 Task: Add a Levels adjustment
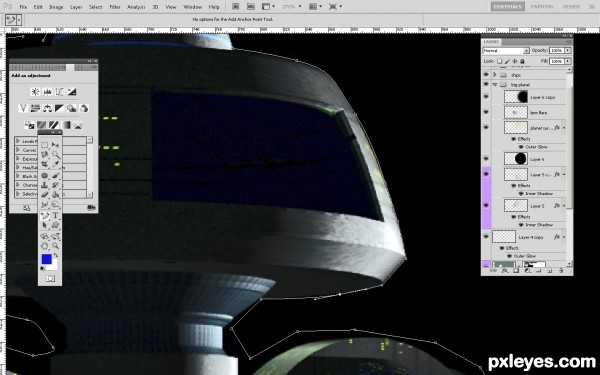click(x=47, y=92)
